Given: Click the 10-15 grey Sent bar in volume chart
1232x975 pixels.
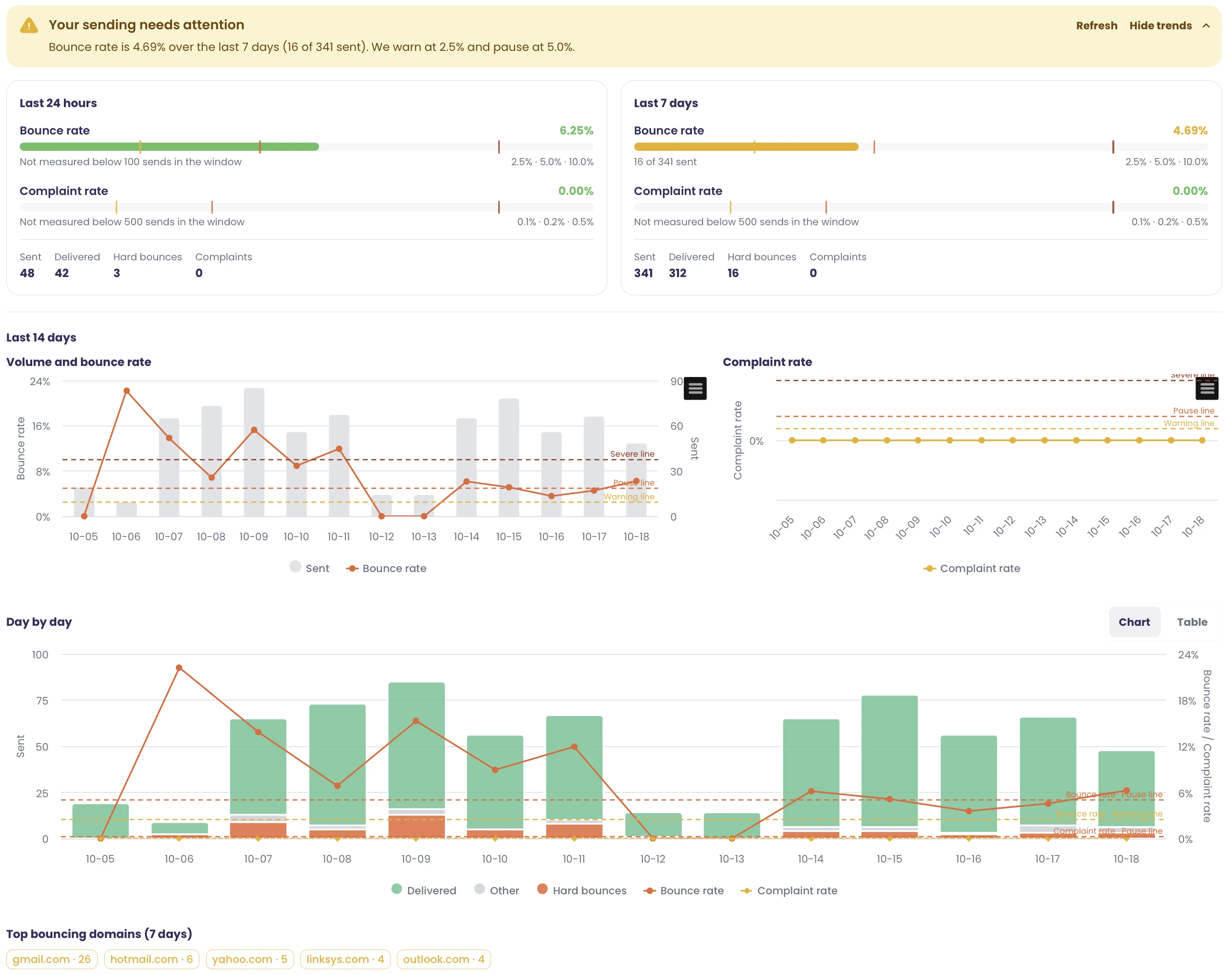Looking at the screenshot, I should click(508, 458).
